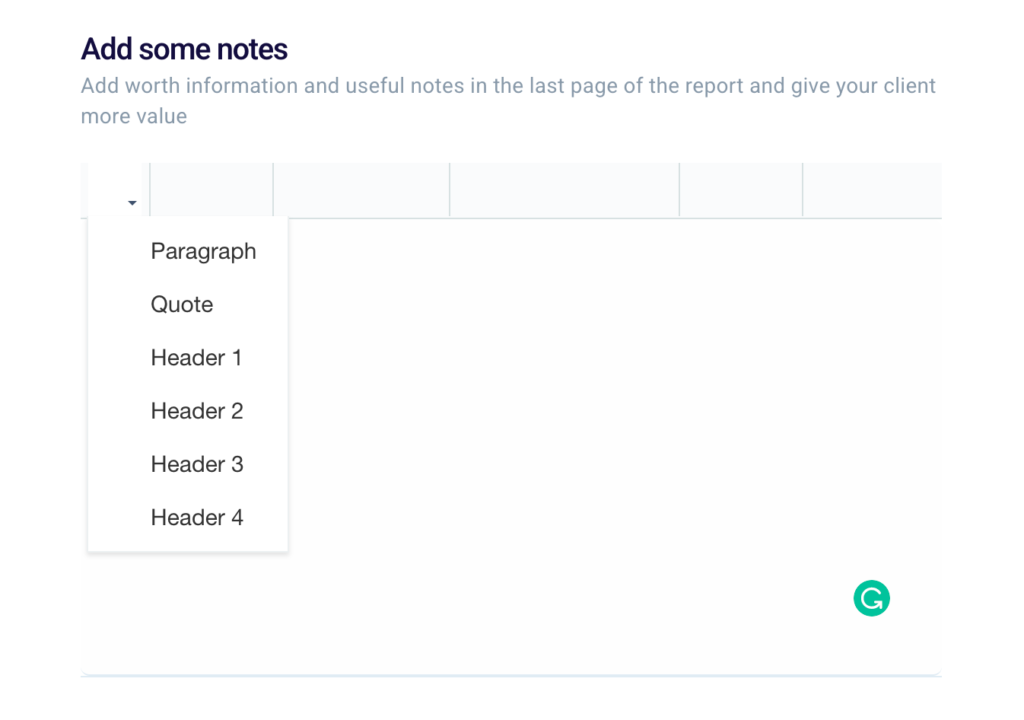Click the green Grammarly icon

(x=871, y=598)
